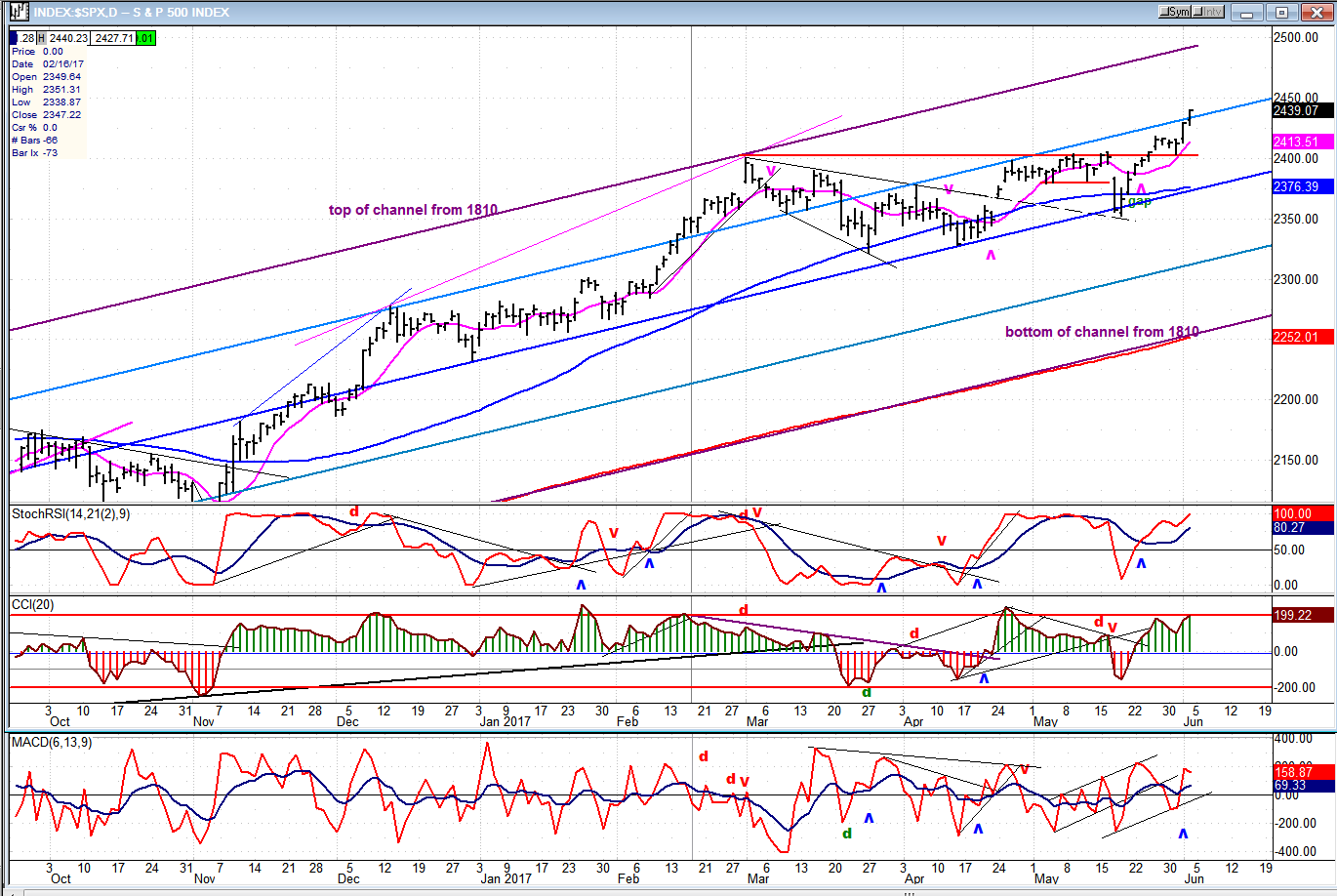Click the 2439.07 current price tag
The height and width of the screenshot is (896, 1337).
[x=1302, y=110]
